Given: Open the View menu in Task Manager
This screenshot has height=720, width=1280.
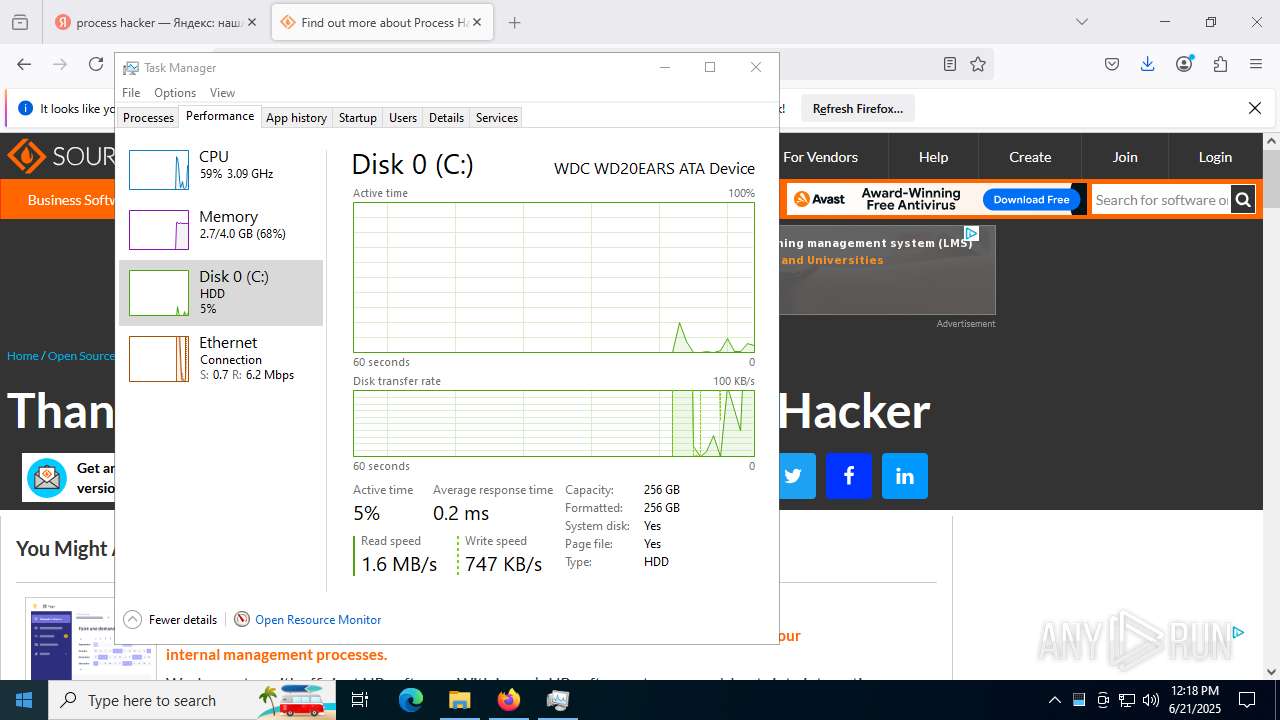Looking at the screenshot, I should point(222,93).
